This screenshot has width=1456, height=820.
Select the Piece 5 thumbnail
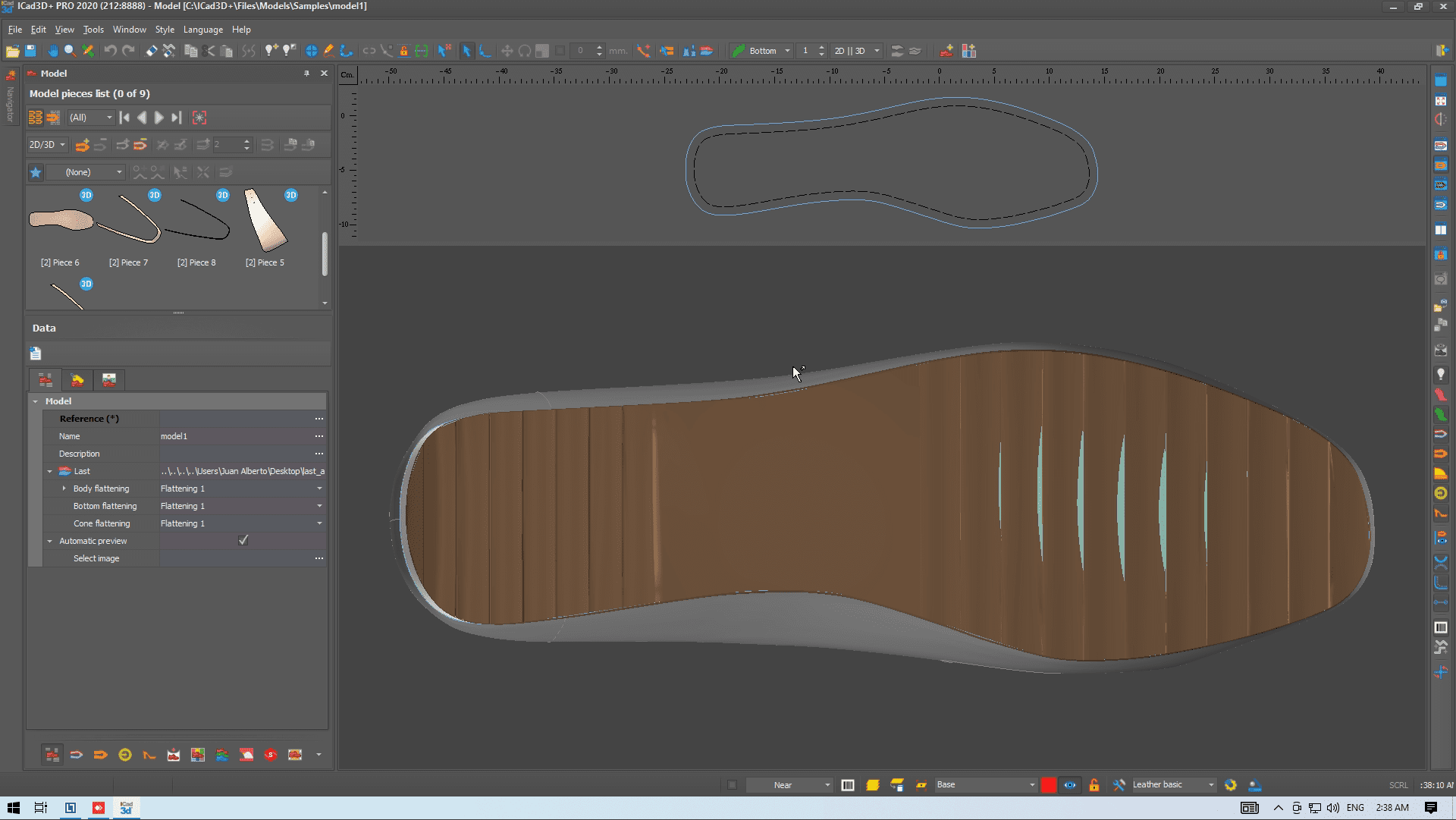click(x=265, y=221)
